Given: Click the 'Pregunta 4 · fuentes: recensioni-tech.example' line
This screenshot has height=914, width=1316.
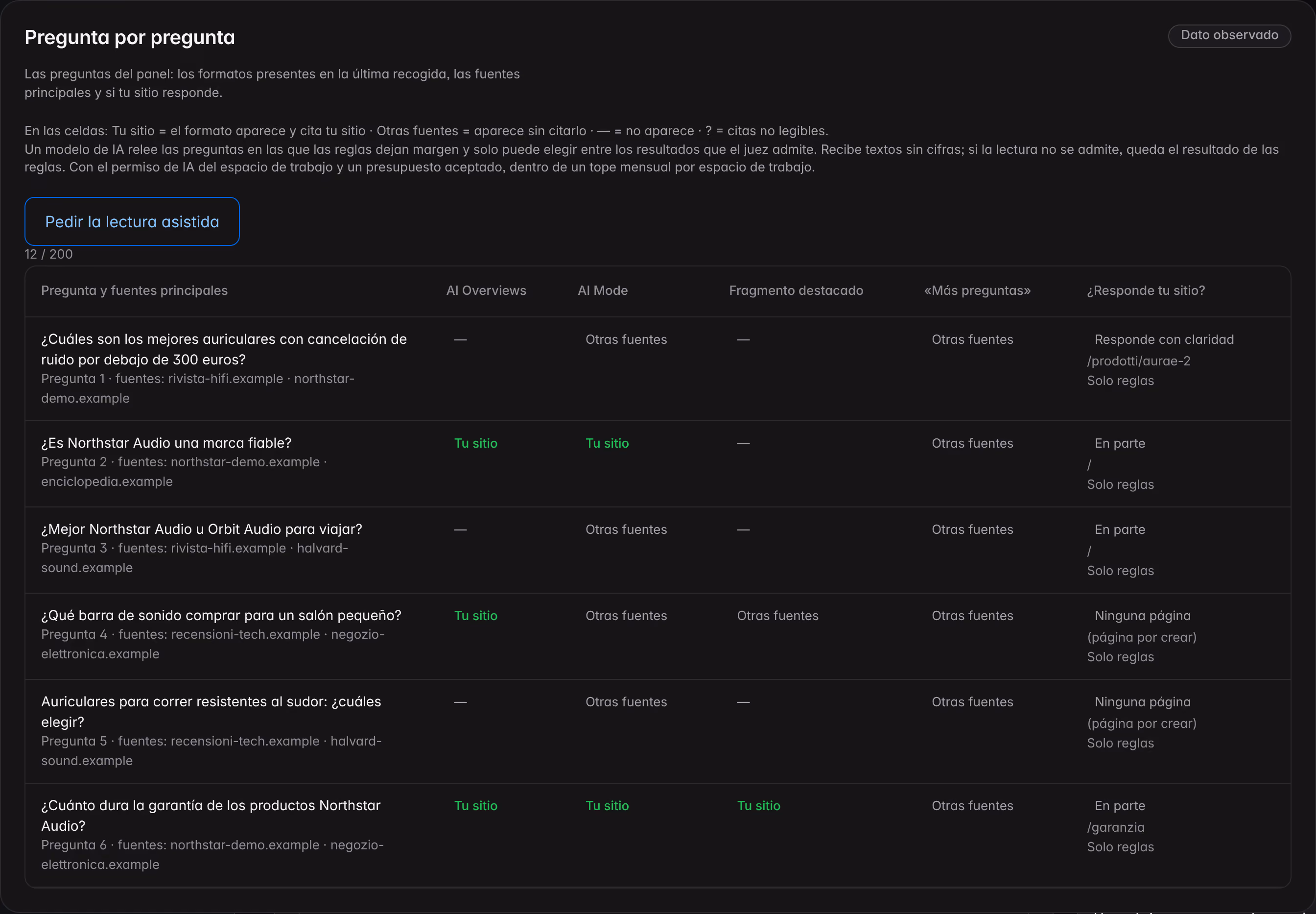Looking at the screenshot, I should pos(212,644).
